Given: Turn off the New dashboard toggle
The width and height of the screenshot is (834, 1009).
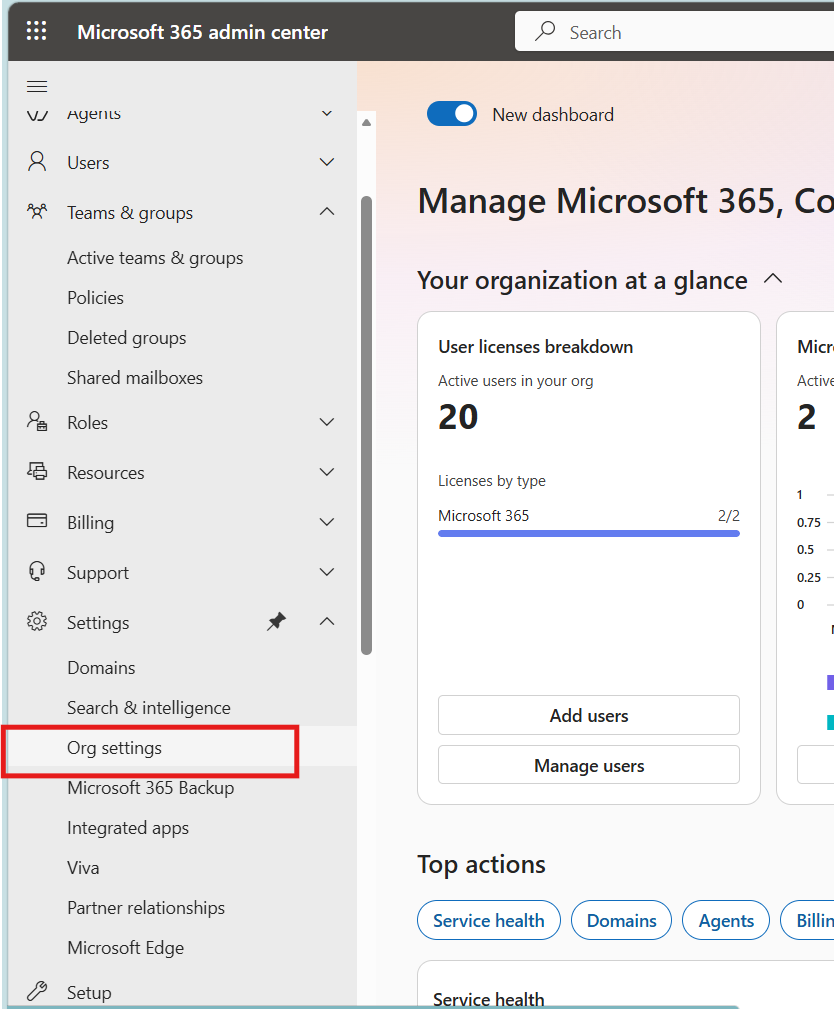Looking at the screenshot, I should tap(452, 114).
